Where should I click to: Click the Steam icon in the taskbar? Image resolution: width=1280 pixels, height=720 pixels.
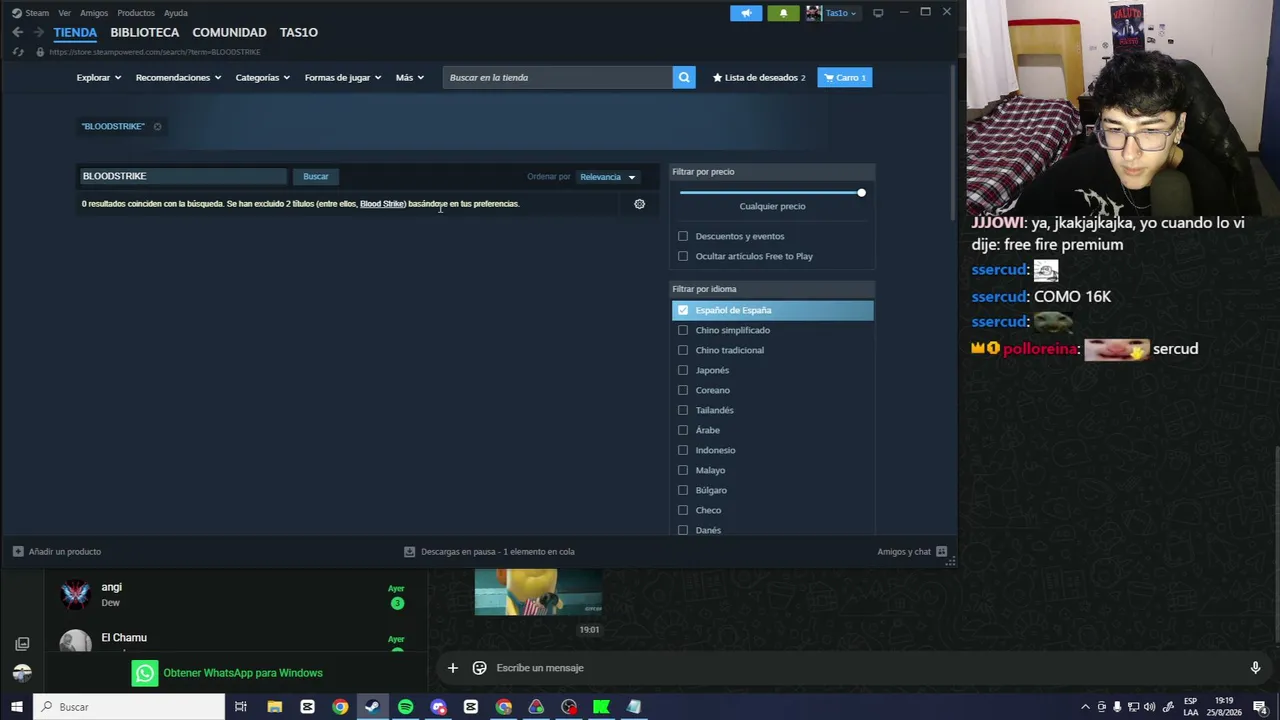click(x=372, y=707)
